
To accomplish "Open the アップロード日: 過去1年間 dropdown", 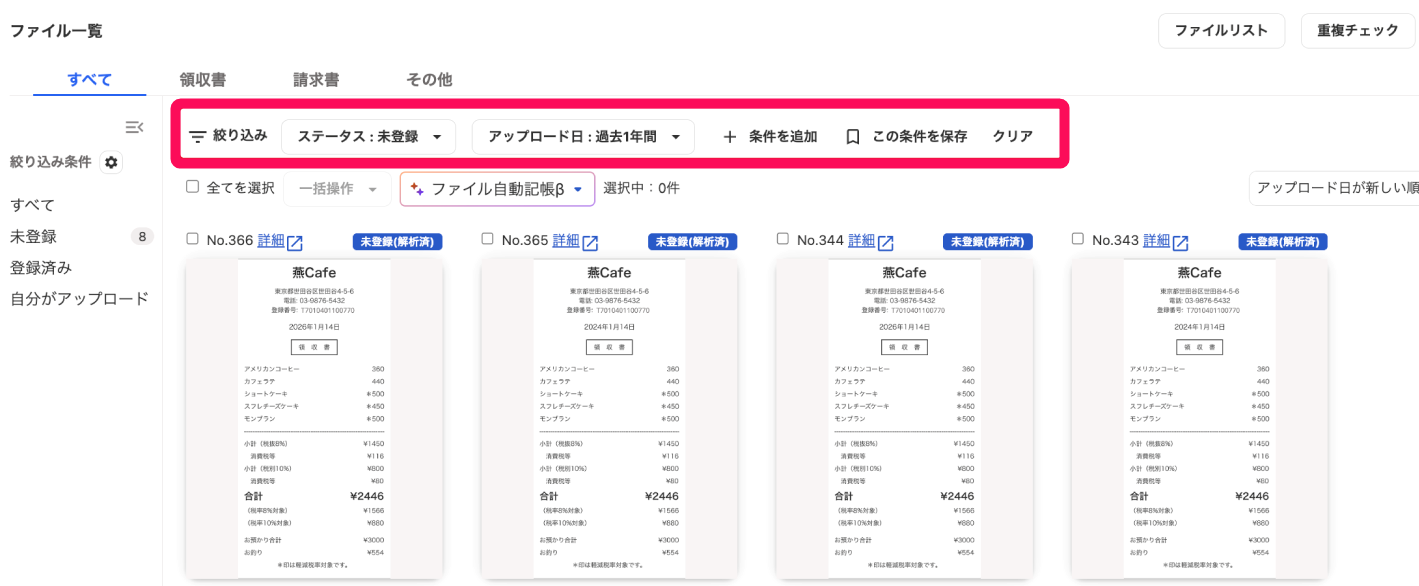I will (x=583, y=137).
